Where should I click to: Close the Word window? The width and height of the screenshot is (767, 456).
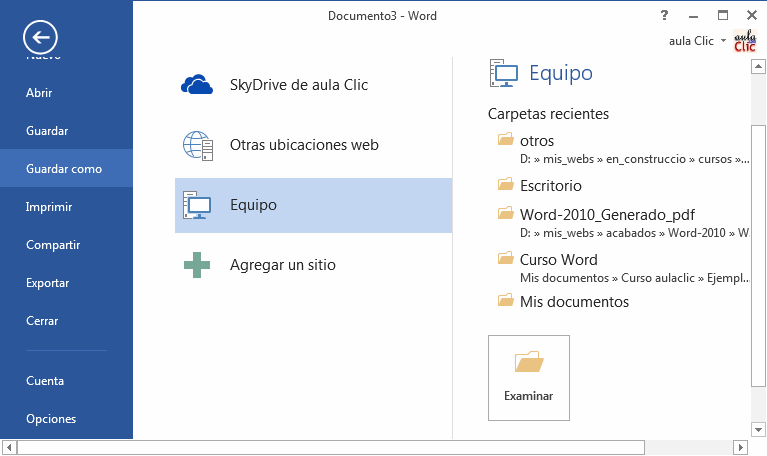752,15
